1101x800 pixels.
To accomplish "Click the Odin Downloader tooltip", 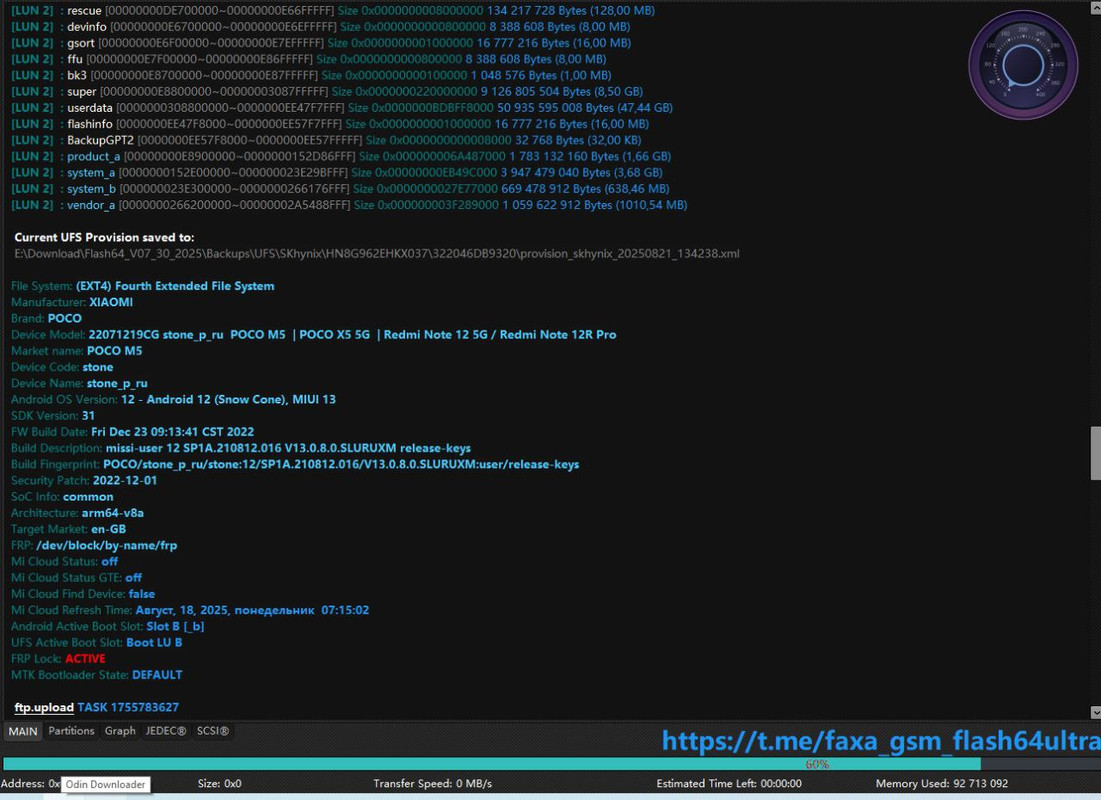I will (106, 785).
